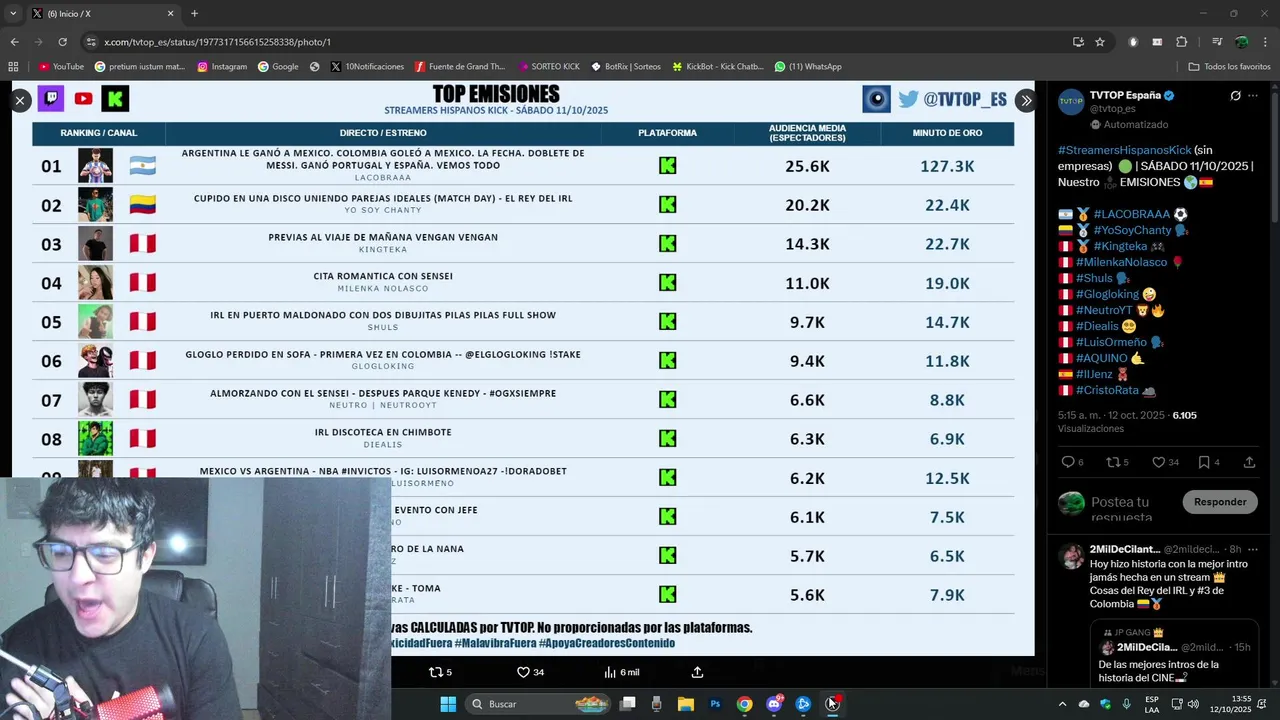Open hashtag #Shuls
The width and height of the screenshot is (1280, 720).
pos(1094,278)
